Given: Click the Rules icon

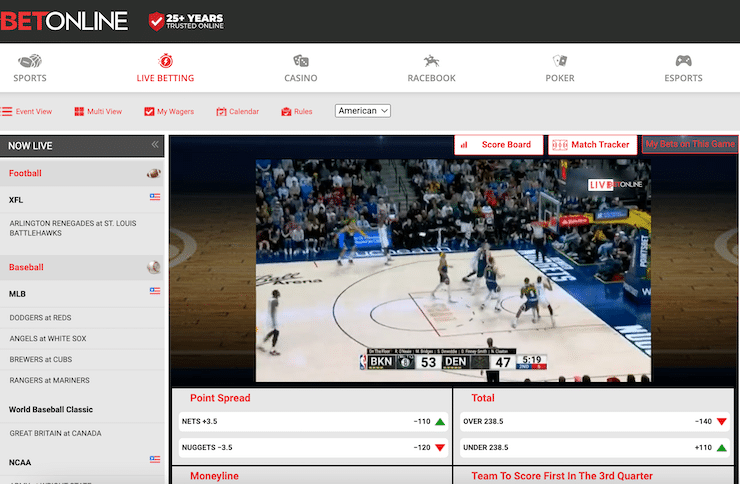Looking at the screenshot, I should pos(286,111).
